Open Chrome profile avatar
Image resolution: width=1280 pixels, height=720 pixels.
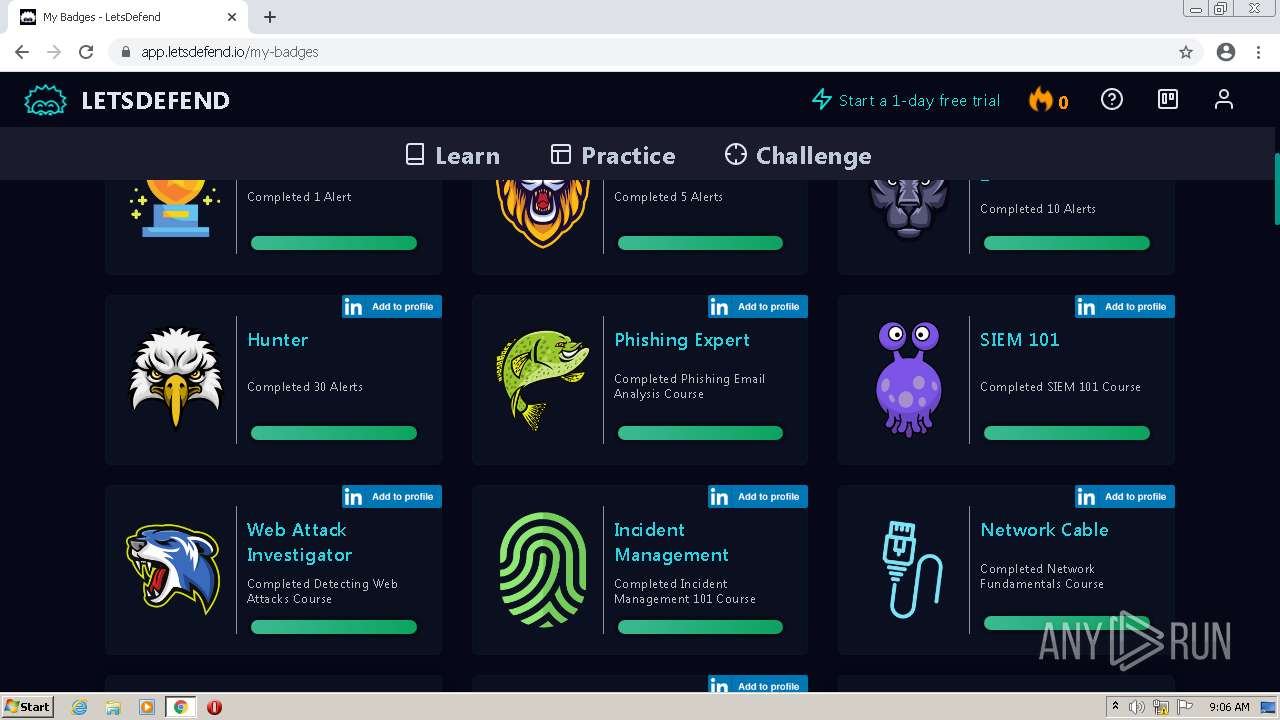[x=1226, y=52]
